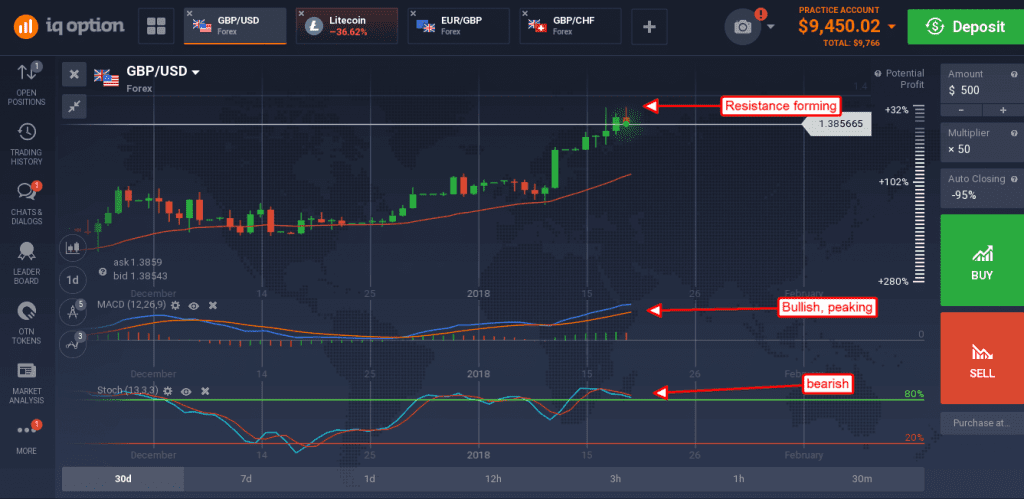Click the collapse chart arrows icon
1024x499 pixels.
74,106
